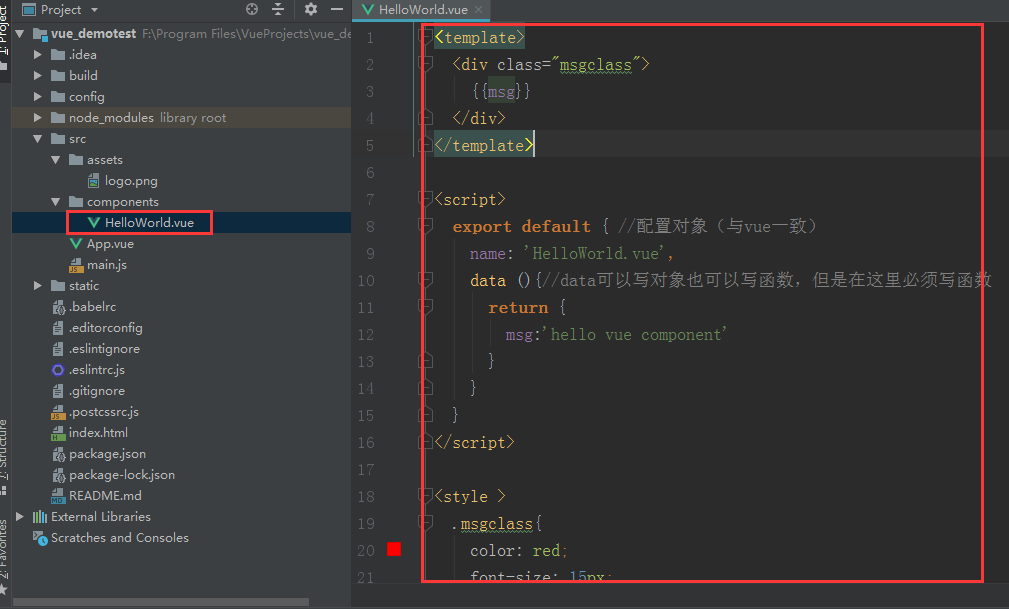The width and height of the screenshot is (1009, 609).
Task: Open the Favorites tool window side tab
Action: (5, 556)
